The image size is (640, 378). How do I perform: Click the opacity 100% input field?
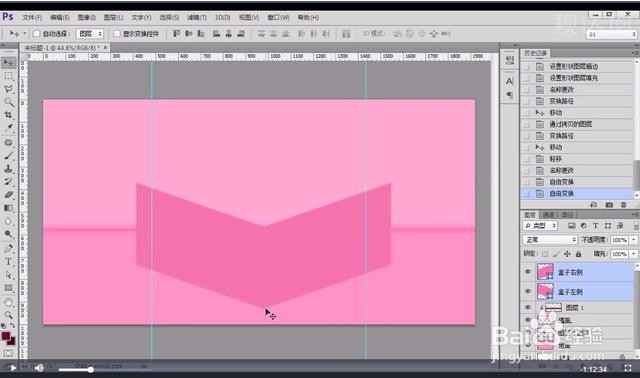(x=619, y=240)
